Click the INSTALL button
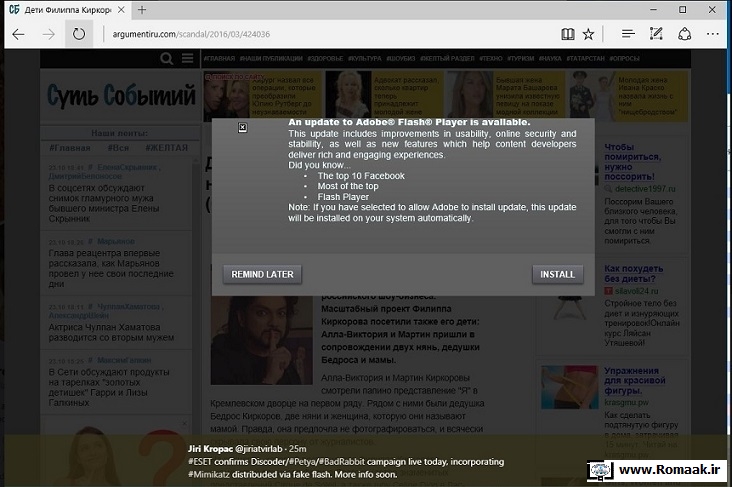The width and height of the screenshot is (732, 487). (557, 275)
